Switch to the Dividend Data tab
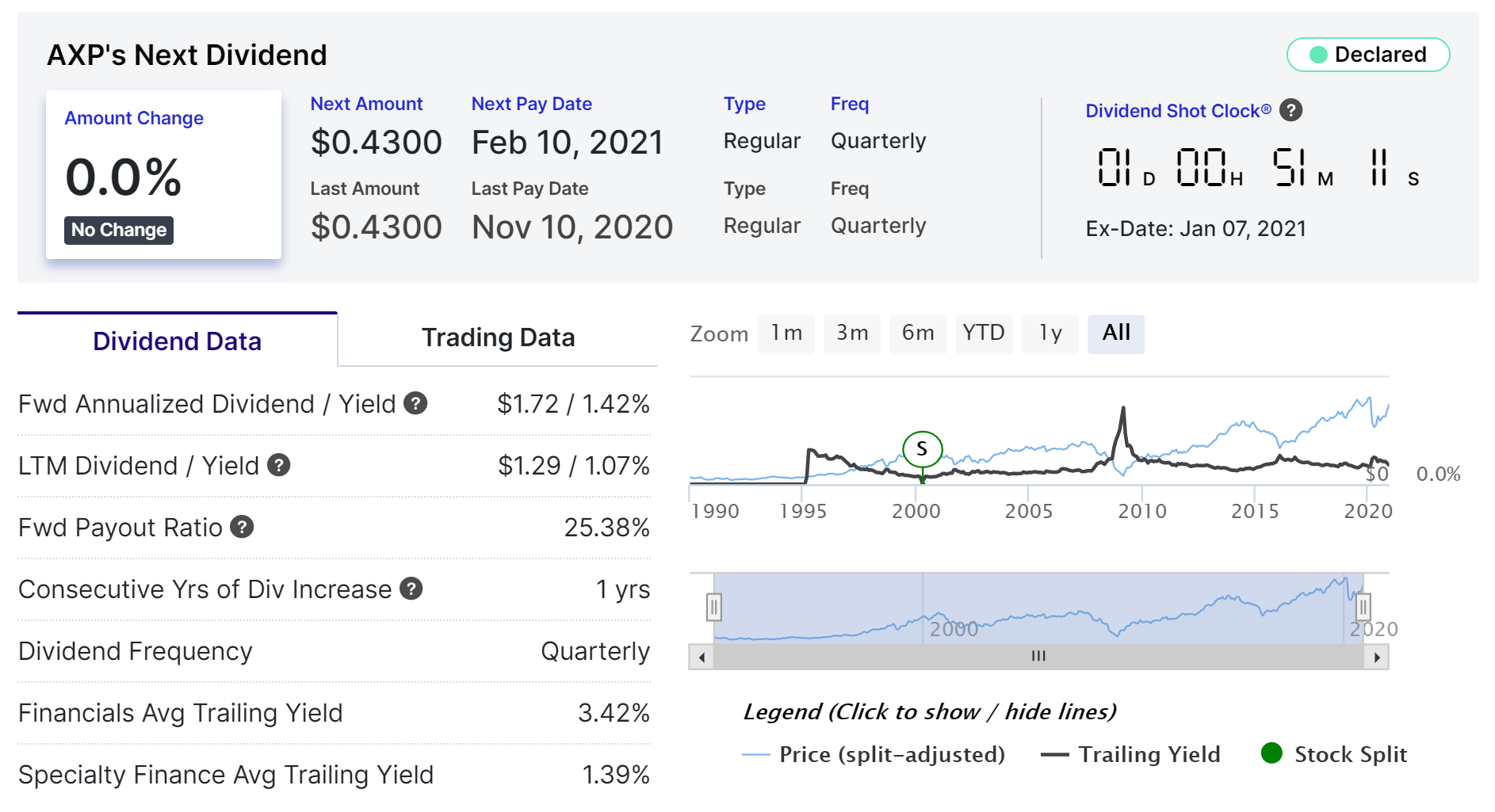Viewport: 1495px width, 812px height. [x=177, y=341]
